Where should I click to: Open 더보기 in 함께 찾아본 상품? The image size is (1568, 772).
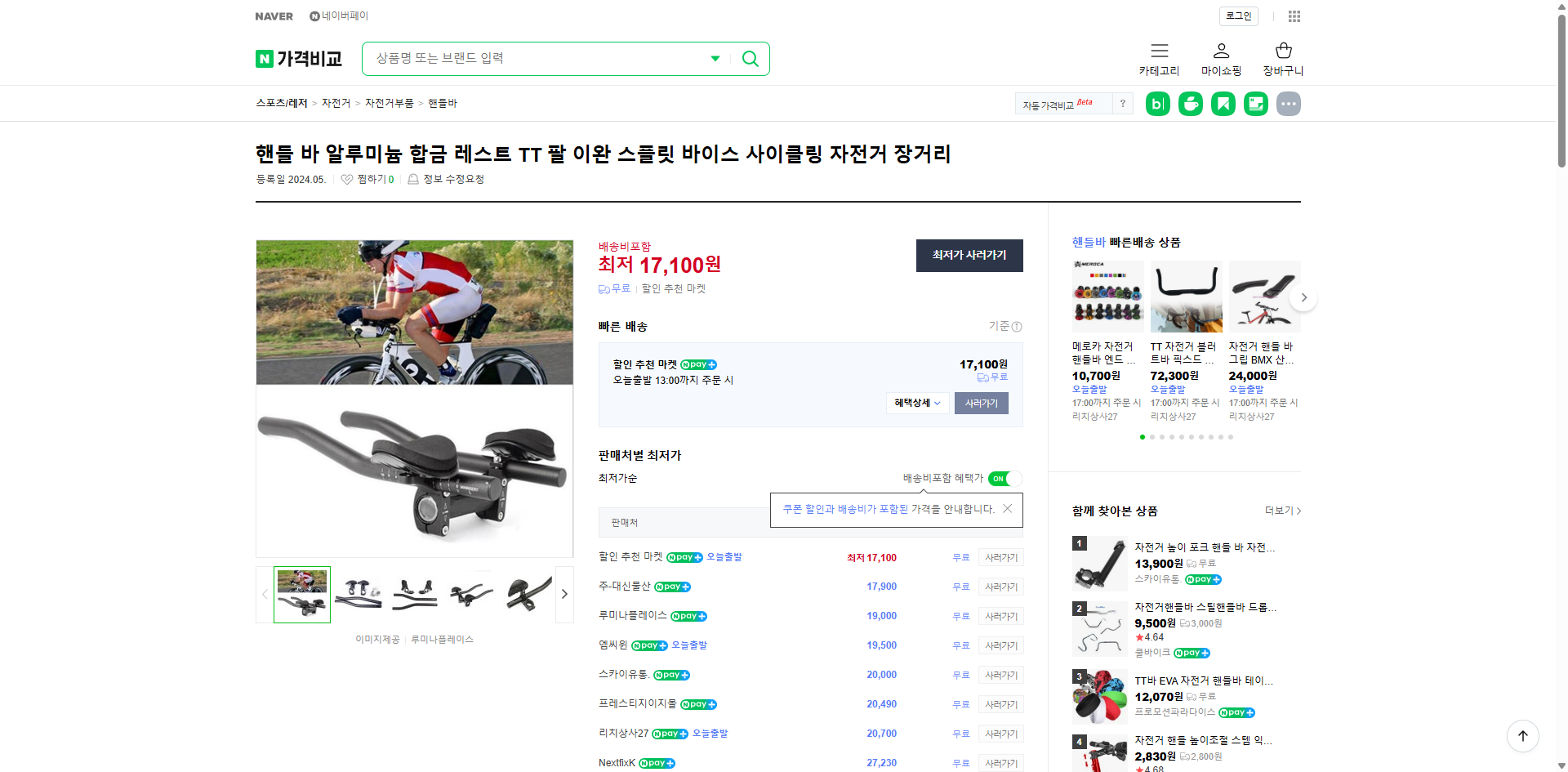(1277, 511)
